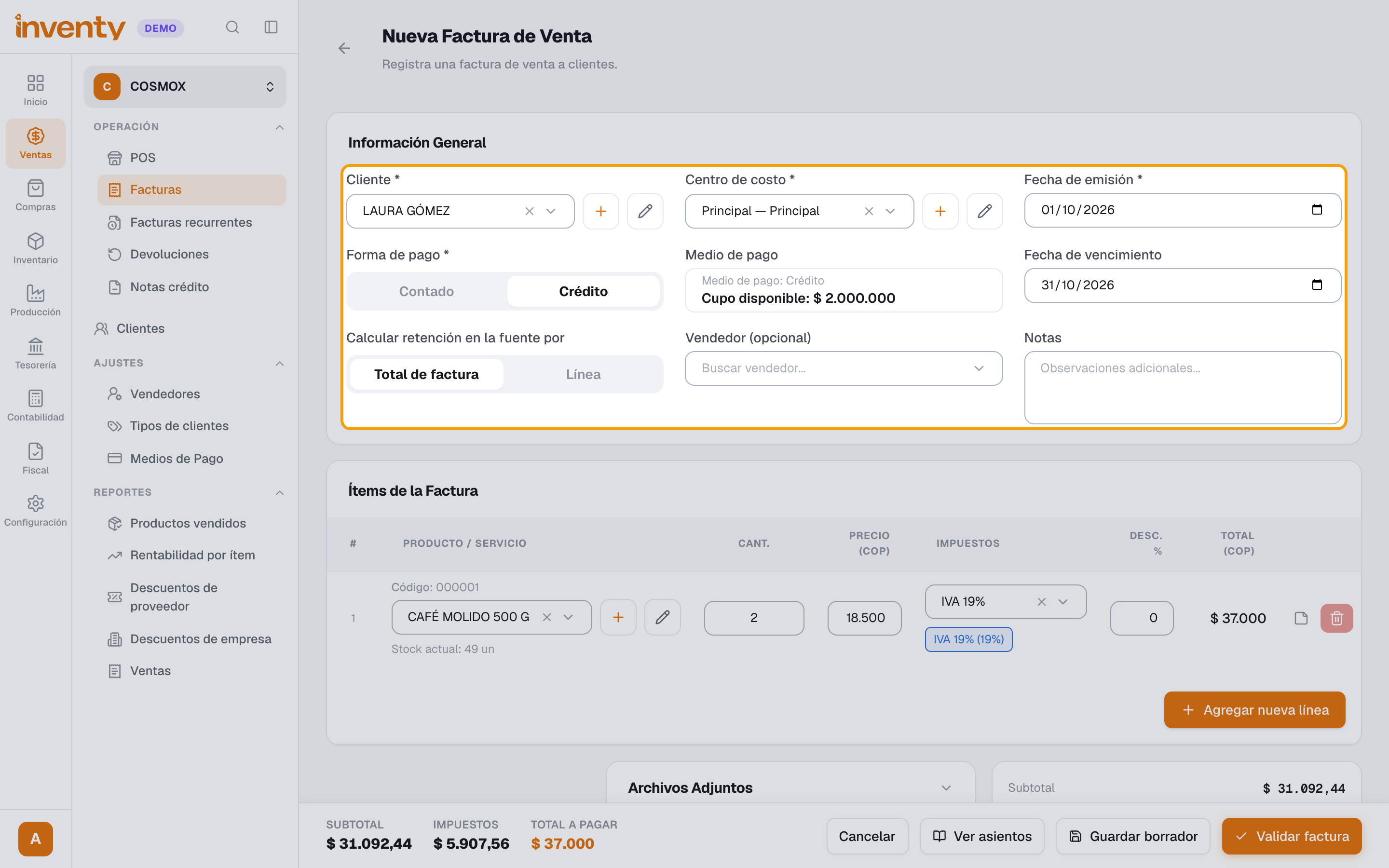Toggle the sidebar panel icon

click(271, 27)
